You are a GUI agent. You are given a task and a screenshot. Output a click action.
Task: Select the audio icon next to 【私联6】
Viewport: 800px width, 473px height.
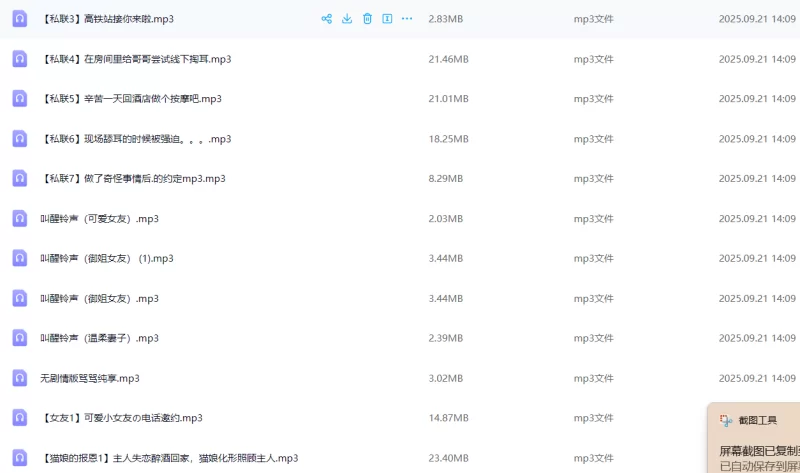19,139
